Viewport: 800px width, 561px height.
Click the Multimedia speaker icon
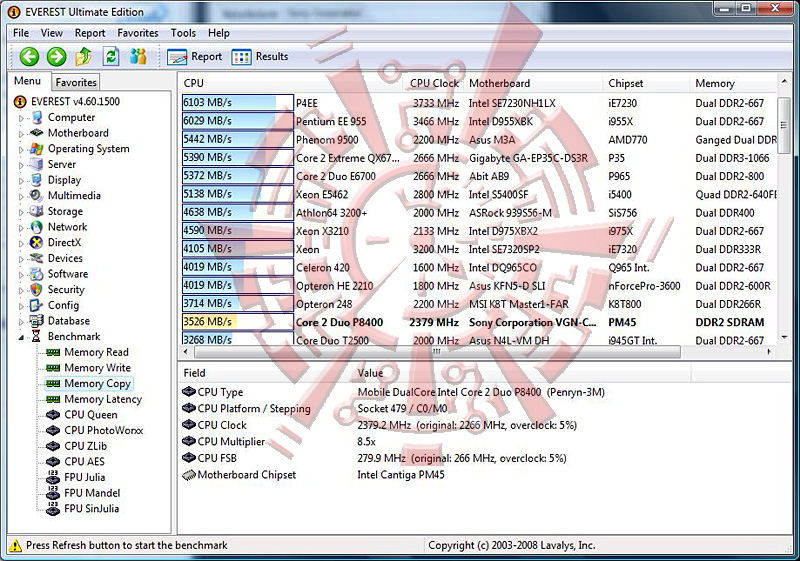click(x=36, y=195)
